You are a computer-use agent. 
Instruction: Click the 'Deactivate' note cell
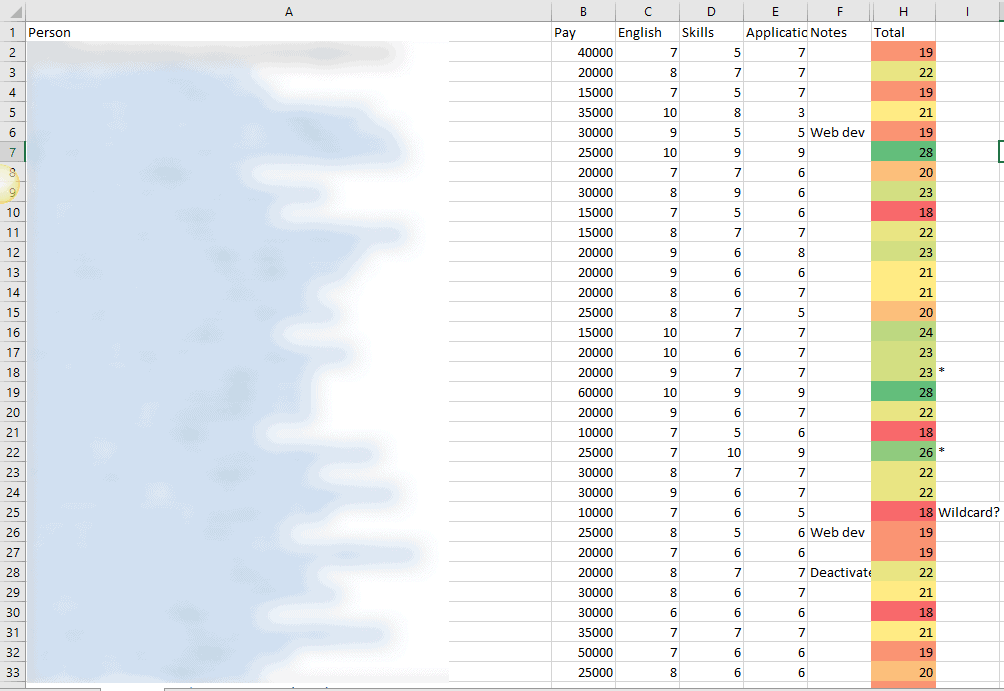[x=839, y=572]
